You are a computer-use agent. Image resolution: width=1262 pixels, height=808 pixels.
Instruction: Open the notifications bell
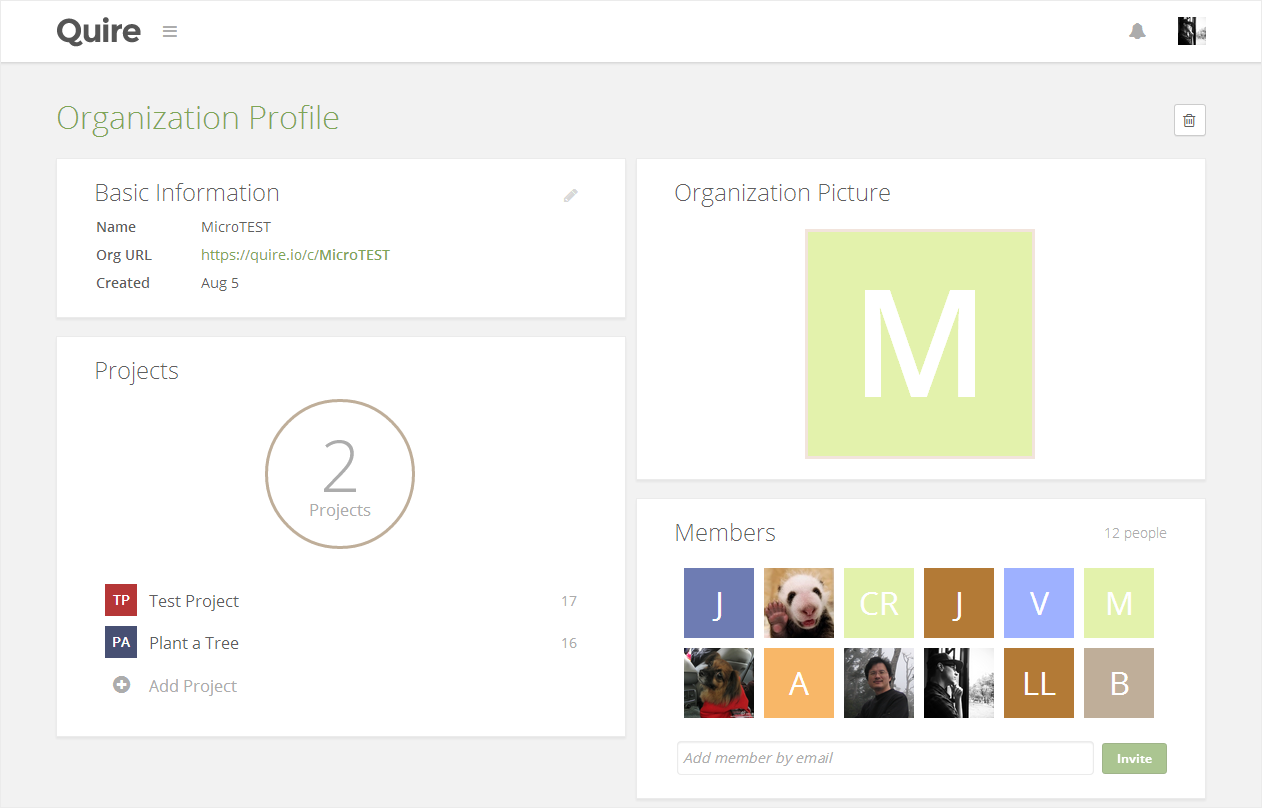tap(1137, 32)
